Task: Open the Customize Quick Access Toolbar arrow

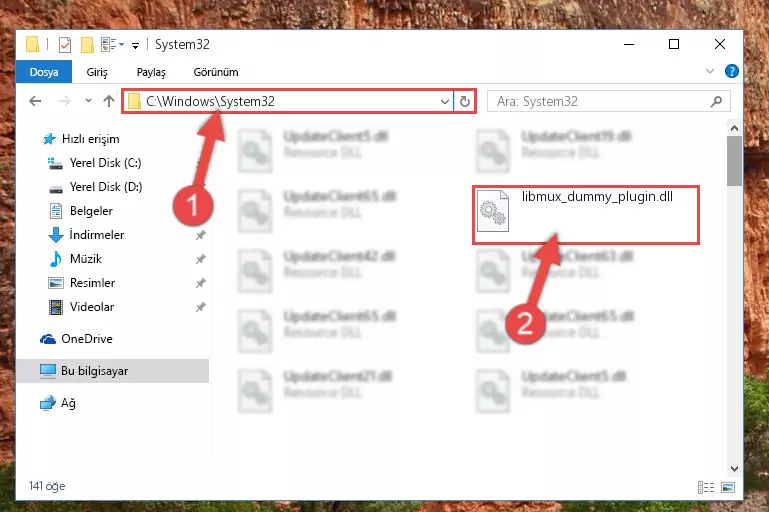Action: 135,46
